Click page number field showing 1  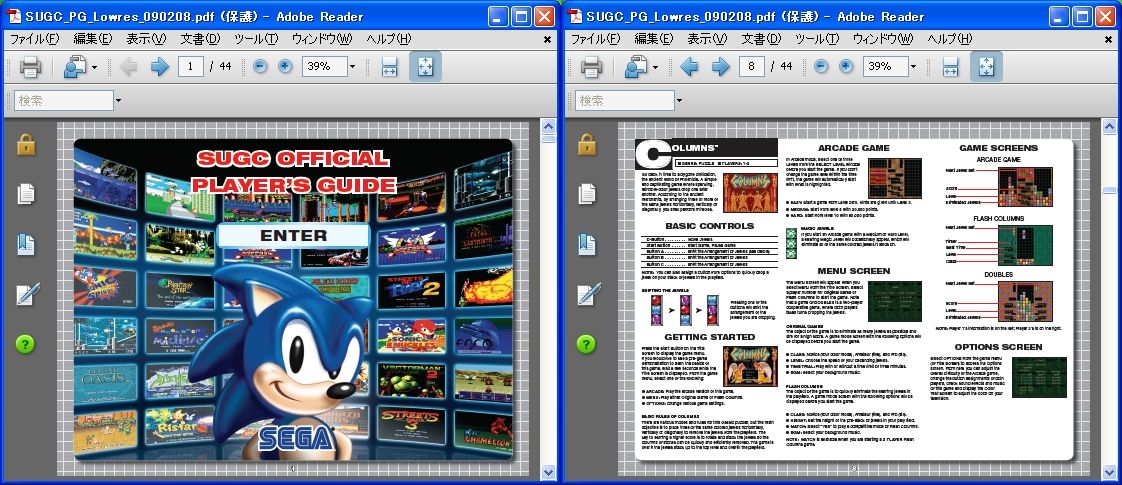tap(190, 67)
